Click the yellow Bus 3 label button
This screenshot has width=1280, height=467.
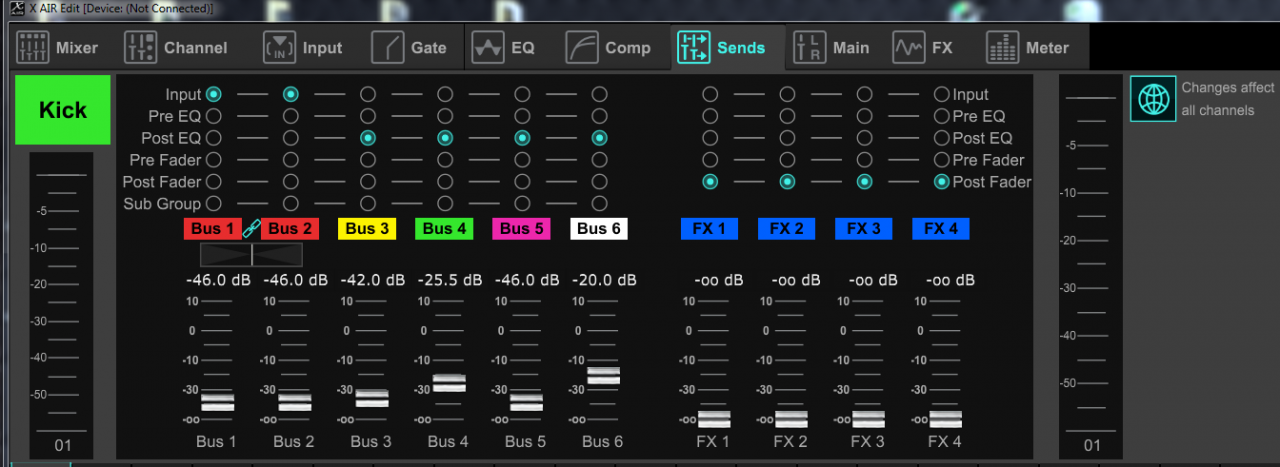(x=367, y=229)
